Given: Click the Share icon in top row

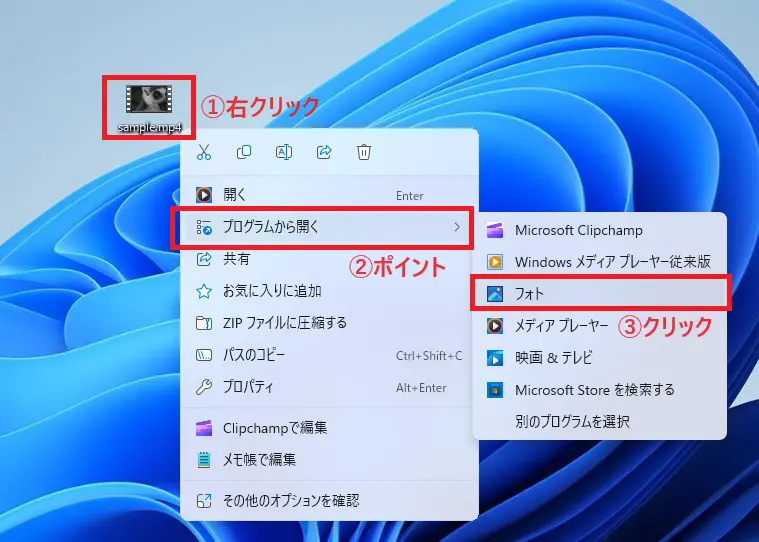Looking at the screenshot, I should pyautogui.click(x=324, y=152).
